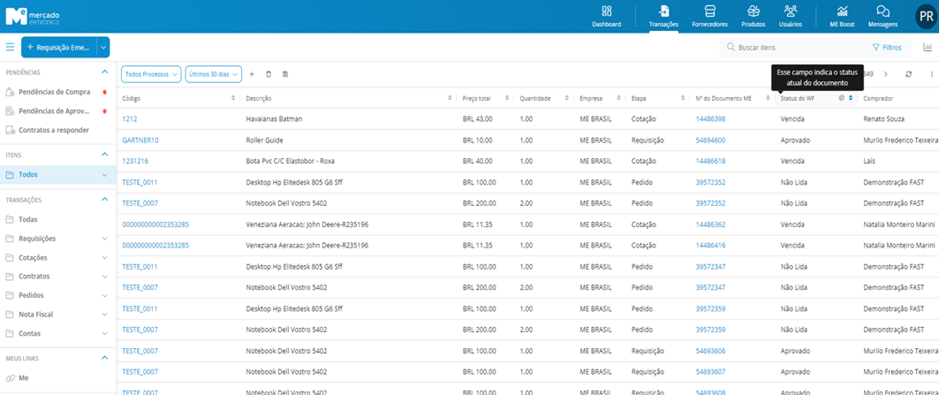The image size is (939, 395).
Task: Open Contas in sidebar
Action: tap(30, 333)
